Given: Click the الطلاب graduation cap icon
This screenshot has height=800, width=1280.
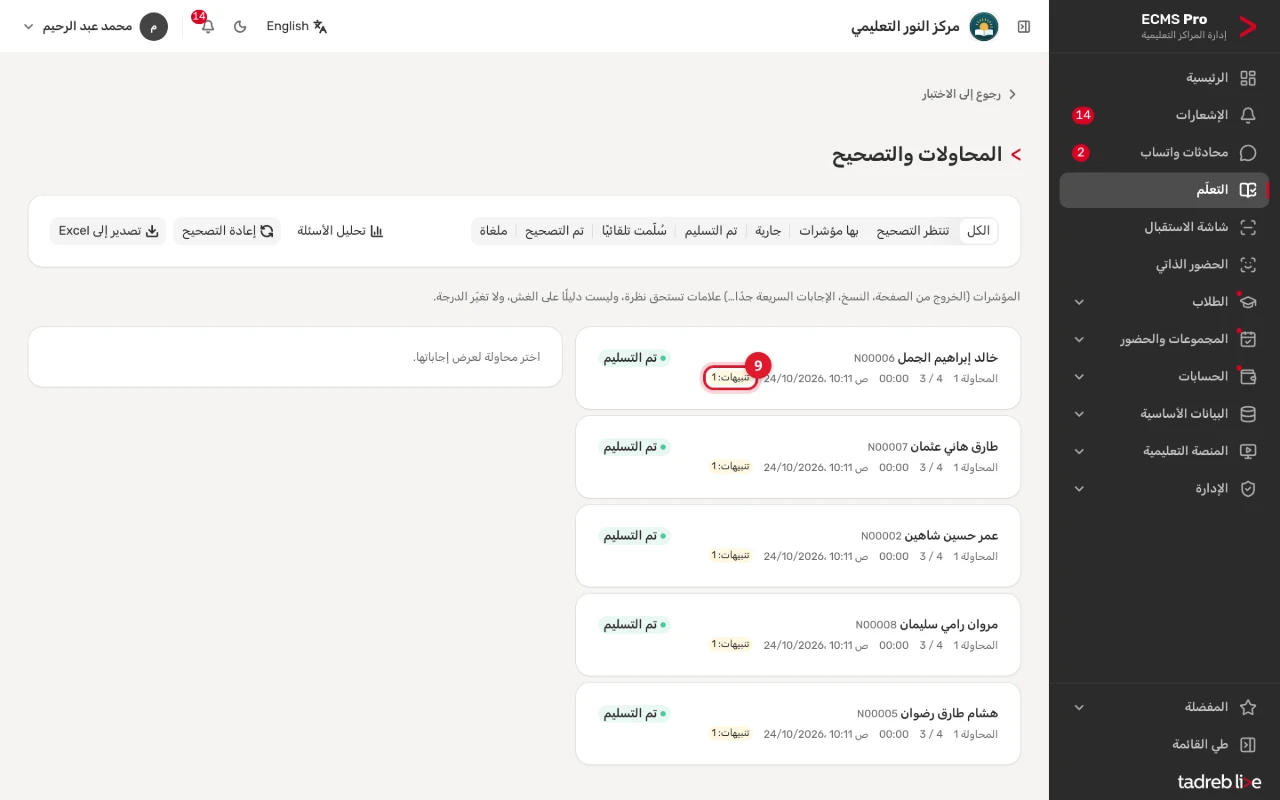Looking at the screenshot, I should point(1247,302).
